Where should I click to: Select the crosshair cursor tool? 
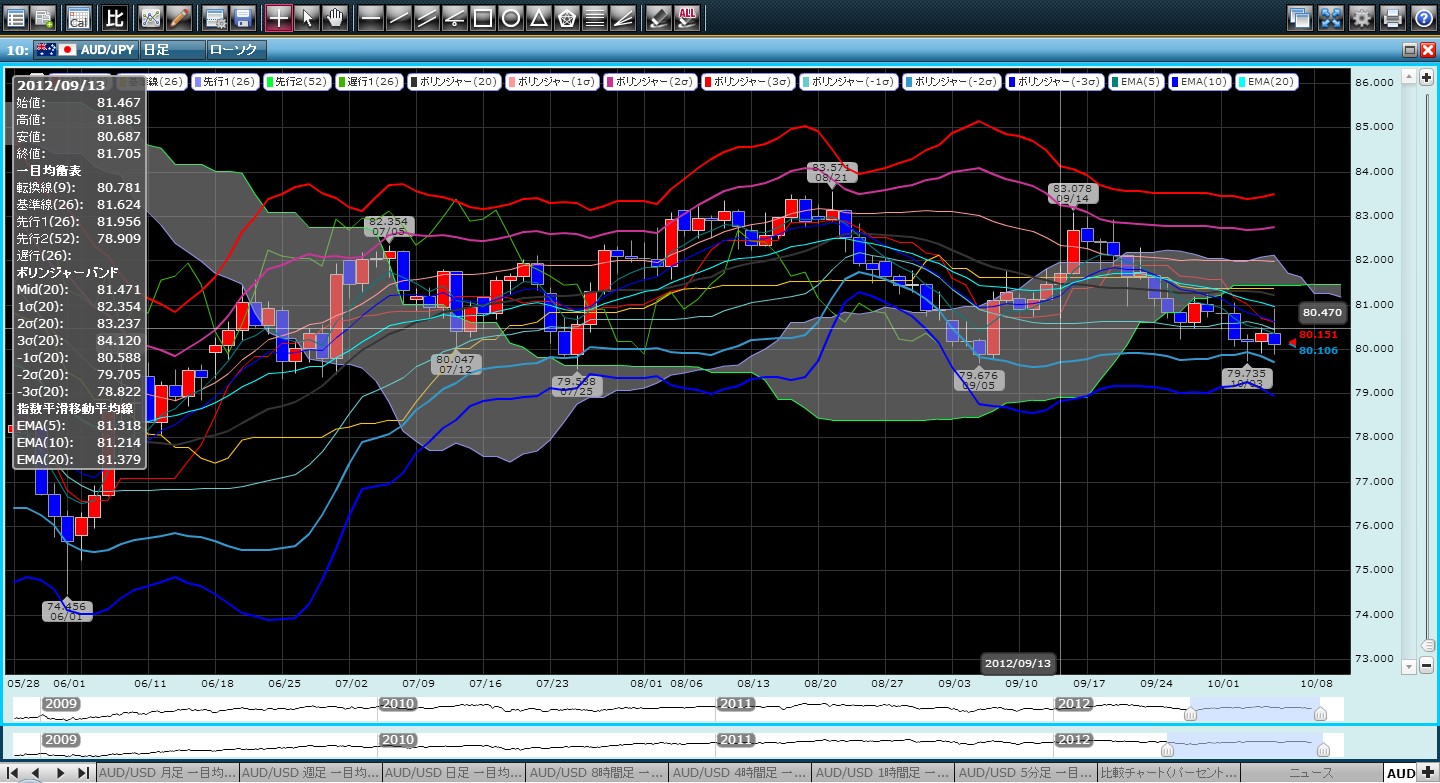pos(279,17)
